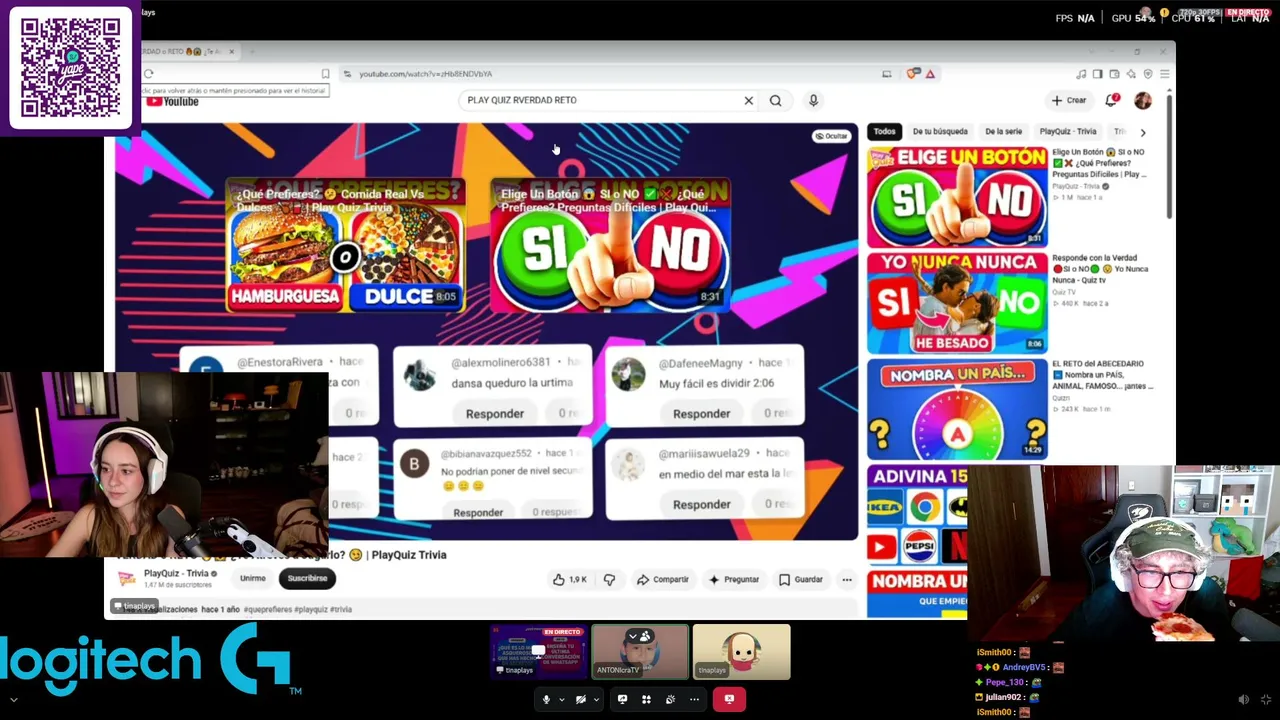Turn on the camera in call bar

580,699
